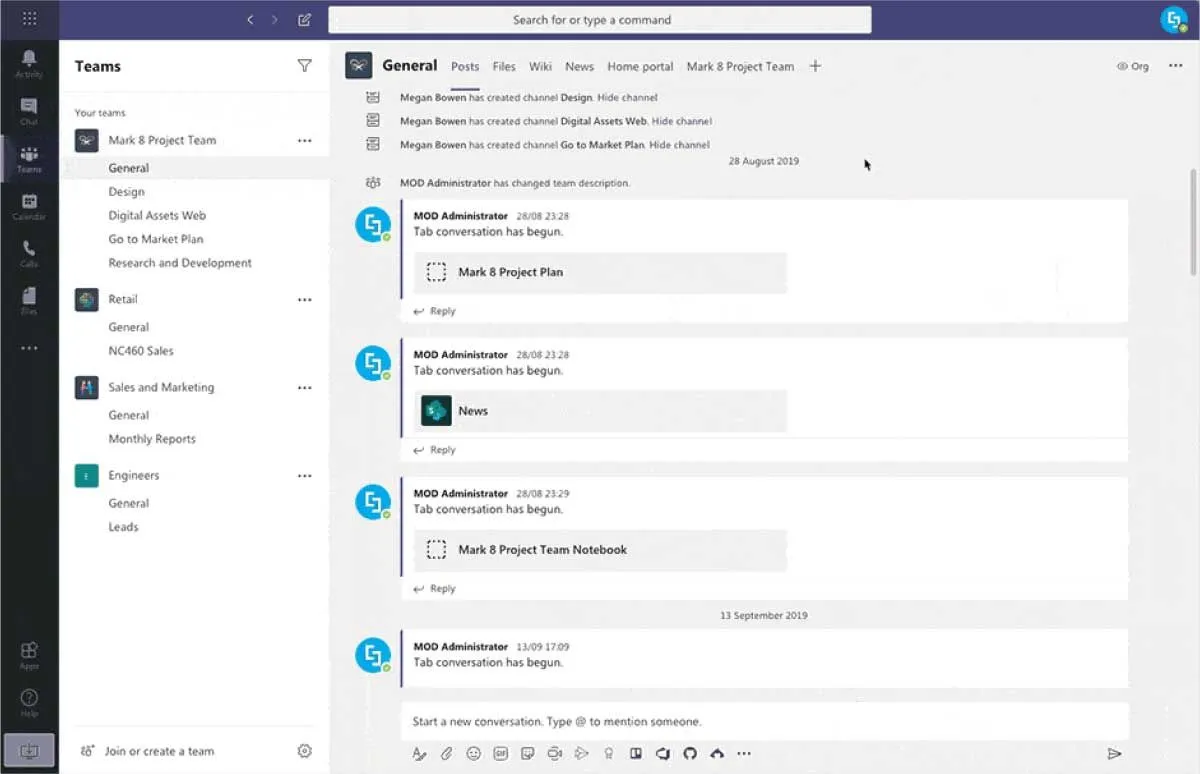Click the Stream icon in compose toolbar
Viewport: 1200px width, 774px height.
coord(581,753)
